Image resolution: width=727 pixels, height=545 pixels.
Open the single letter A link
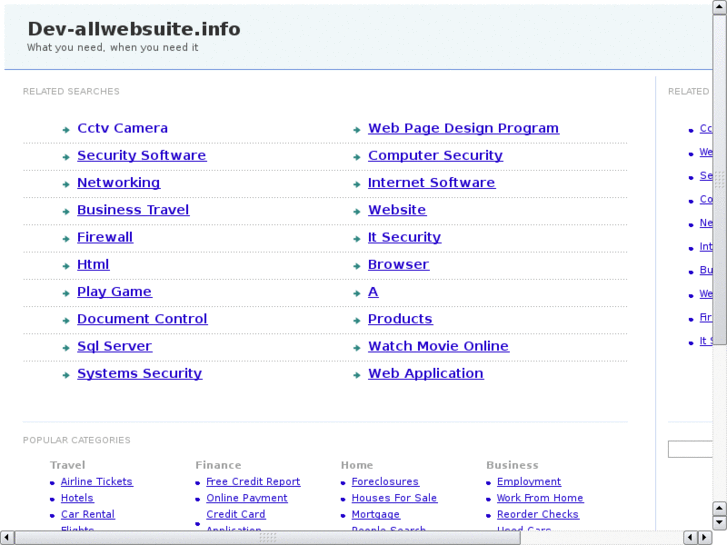[373, 292]
